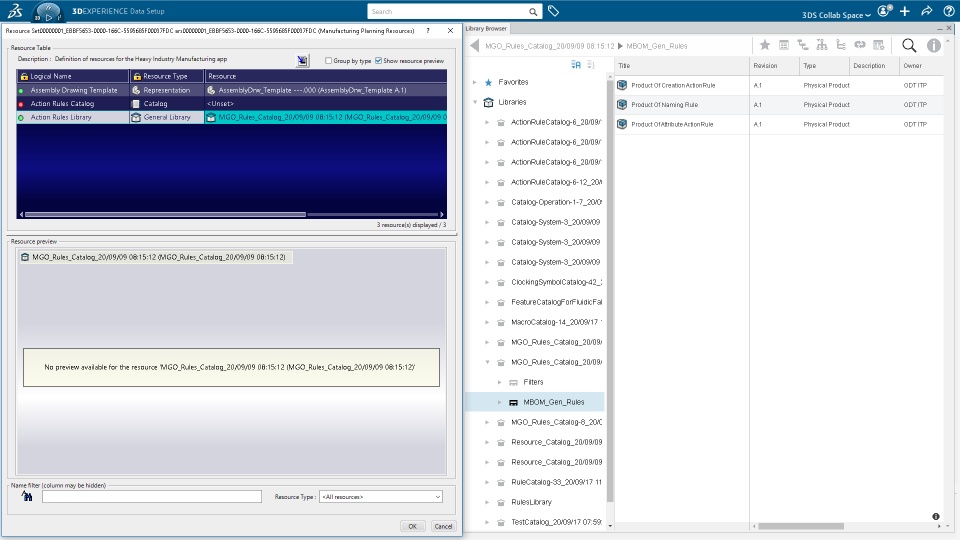Select the Assembly Drawing Template row
Viewport: 960px width, 540px height.
[231, 90]
